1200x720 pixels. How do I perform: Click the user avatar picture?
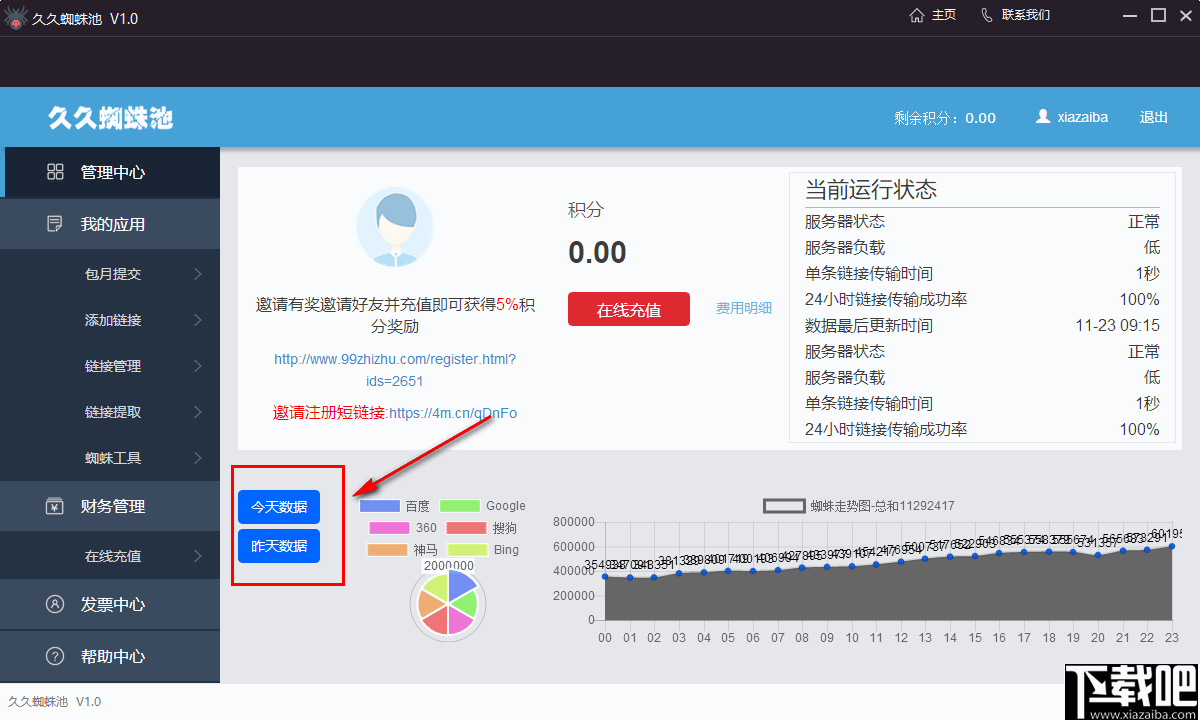(395, 227)
